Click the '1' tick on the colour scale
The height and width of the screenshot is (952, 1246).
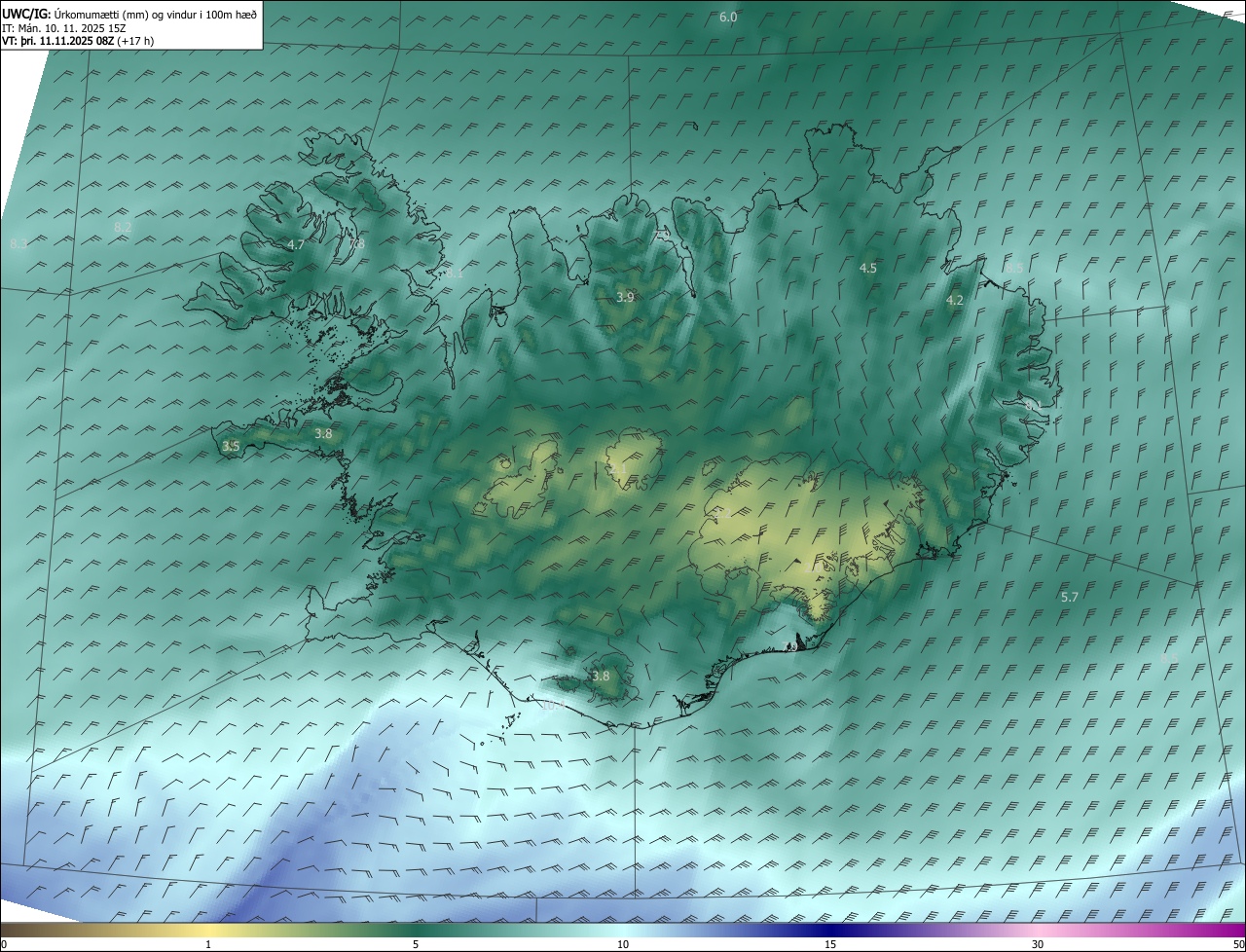[208, 945]
